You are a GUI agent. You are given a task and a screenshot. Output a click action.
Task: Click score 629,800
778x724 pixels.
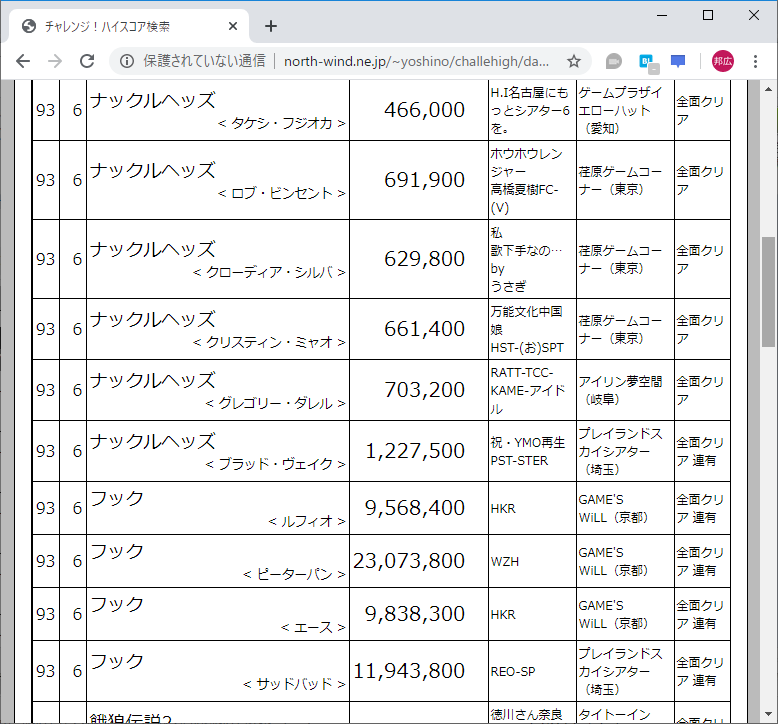[424, 259]
